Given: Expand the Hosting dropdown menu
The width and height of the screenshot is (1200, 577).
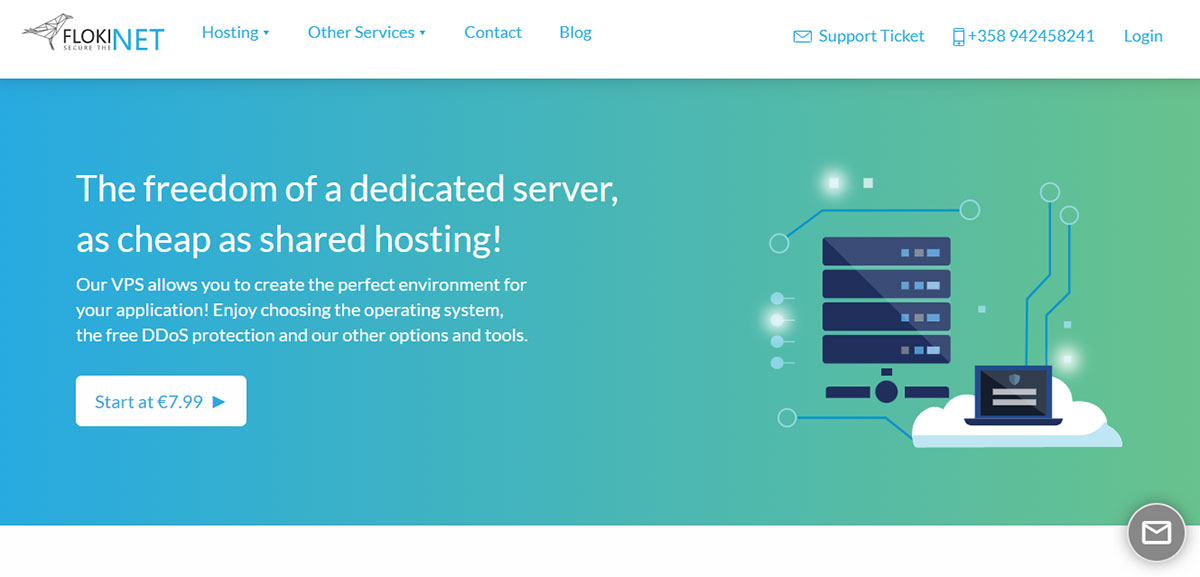Looking at the screenshot, I should 235,32.
